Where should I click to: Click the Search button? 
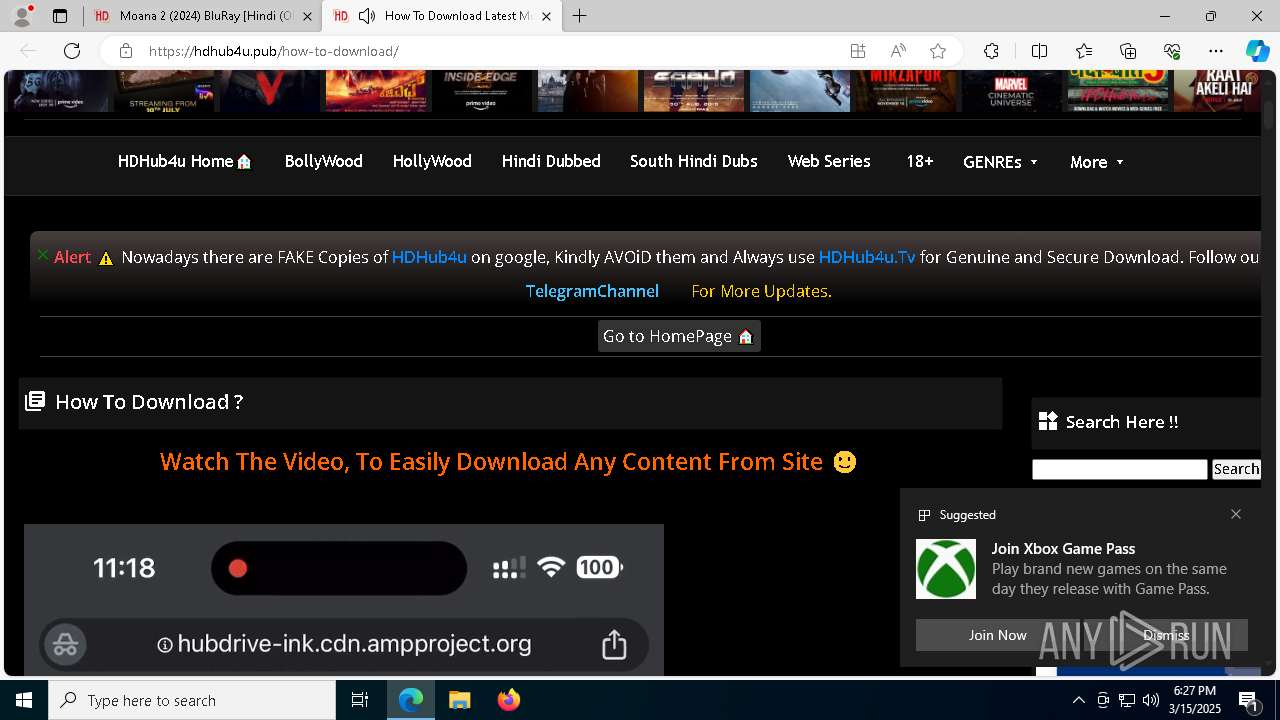point(1236,469)
